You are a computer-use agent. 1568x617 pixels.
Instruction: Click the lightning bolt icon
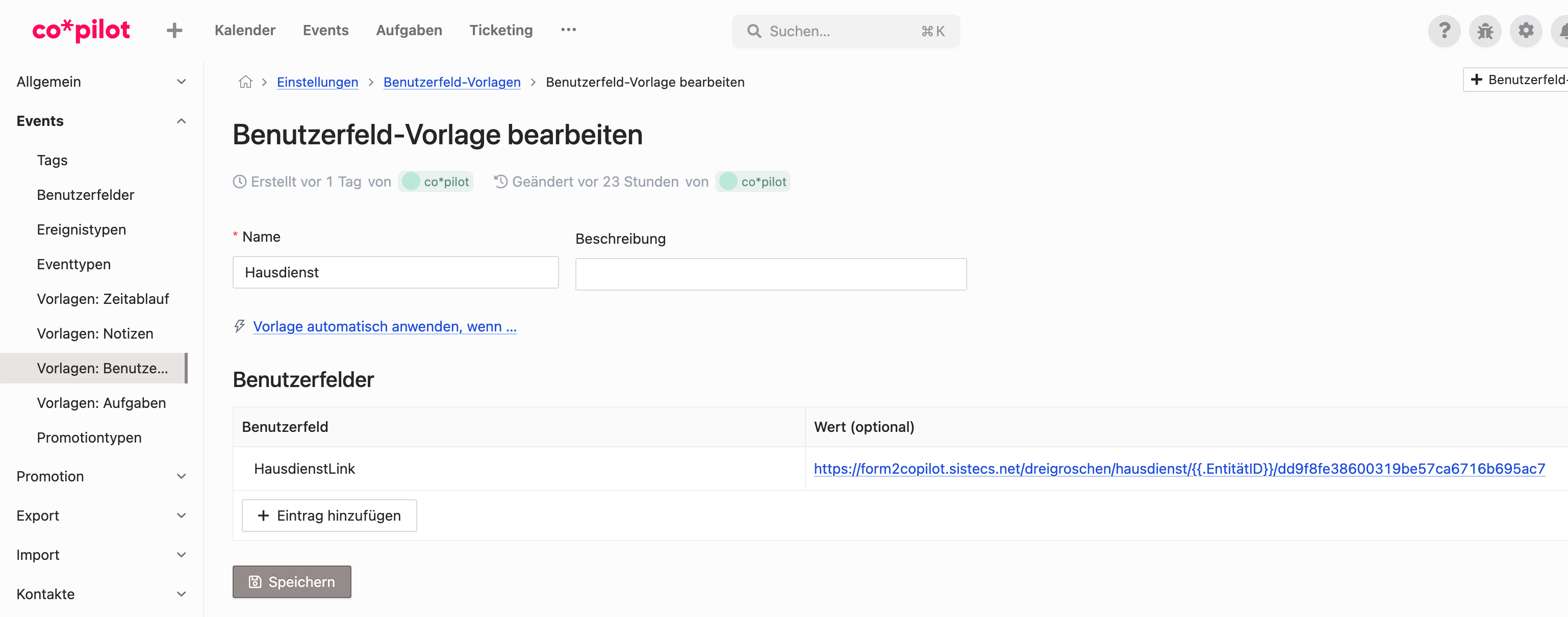tap(240, 326)
